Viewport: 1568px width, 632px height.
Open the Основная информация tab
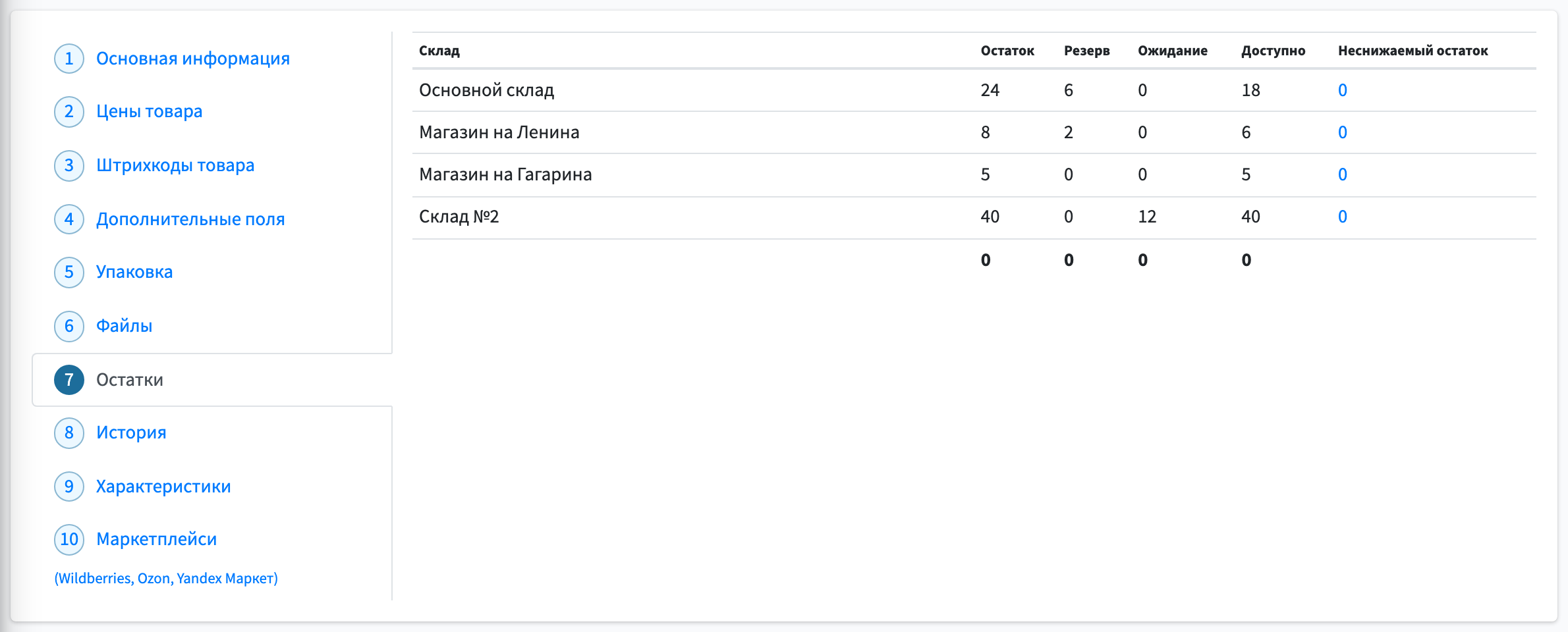pyautogui.click(x=193, y=59)
